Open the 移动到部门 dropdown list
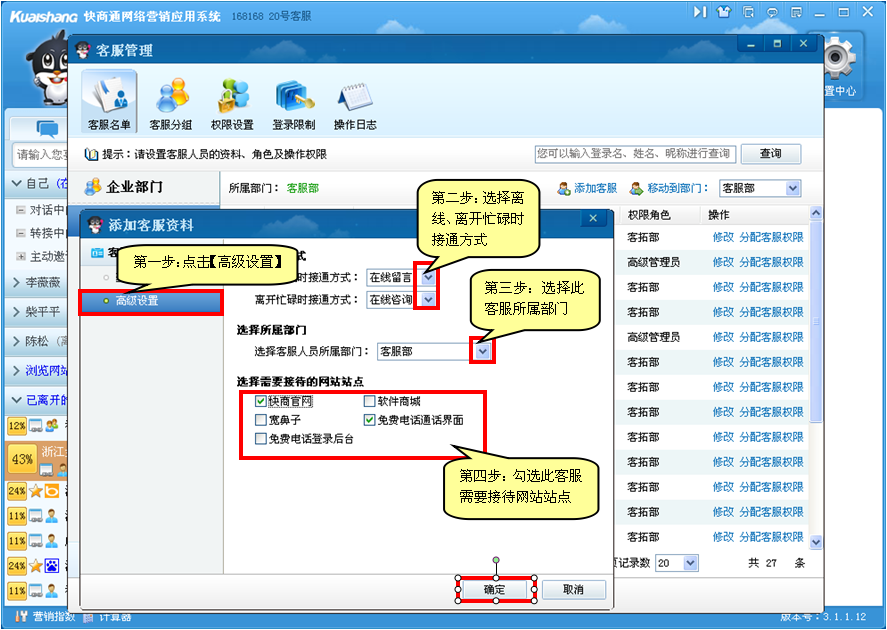 point(792,188)
